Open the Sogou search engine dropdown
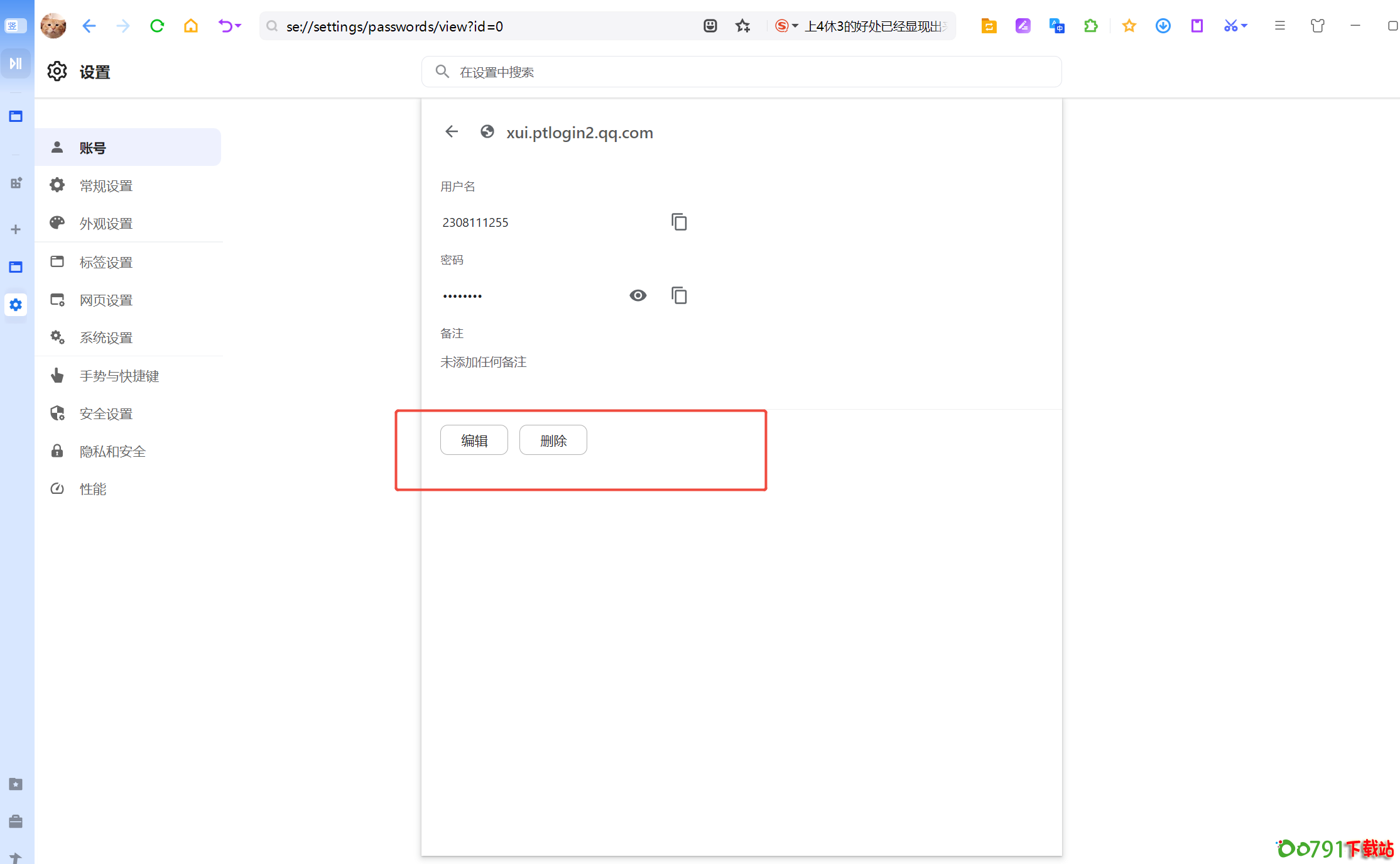1400x864 pixels. (795, 26)
